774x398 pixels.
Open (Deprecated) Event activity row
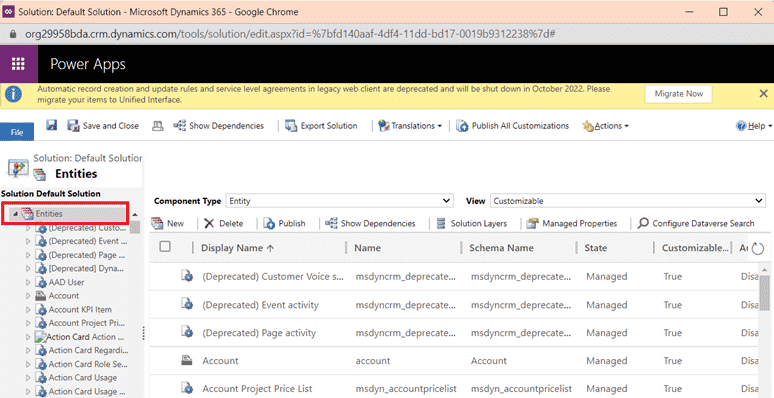tap(261, 305)
